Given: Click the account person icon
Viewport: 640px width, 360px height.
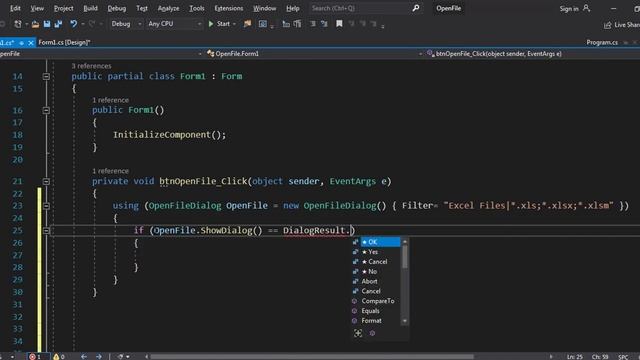Looking at the screenshot, I should click(587, 8).
